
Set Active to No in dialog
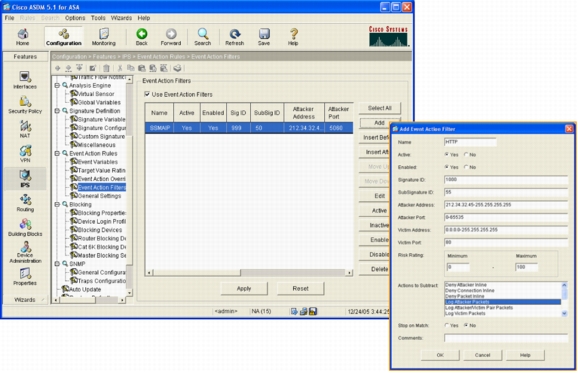pyautogui.click(x=466, y=155)
